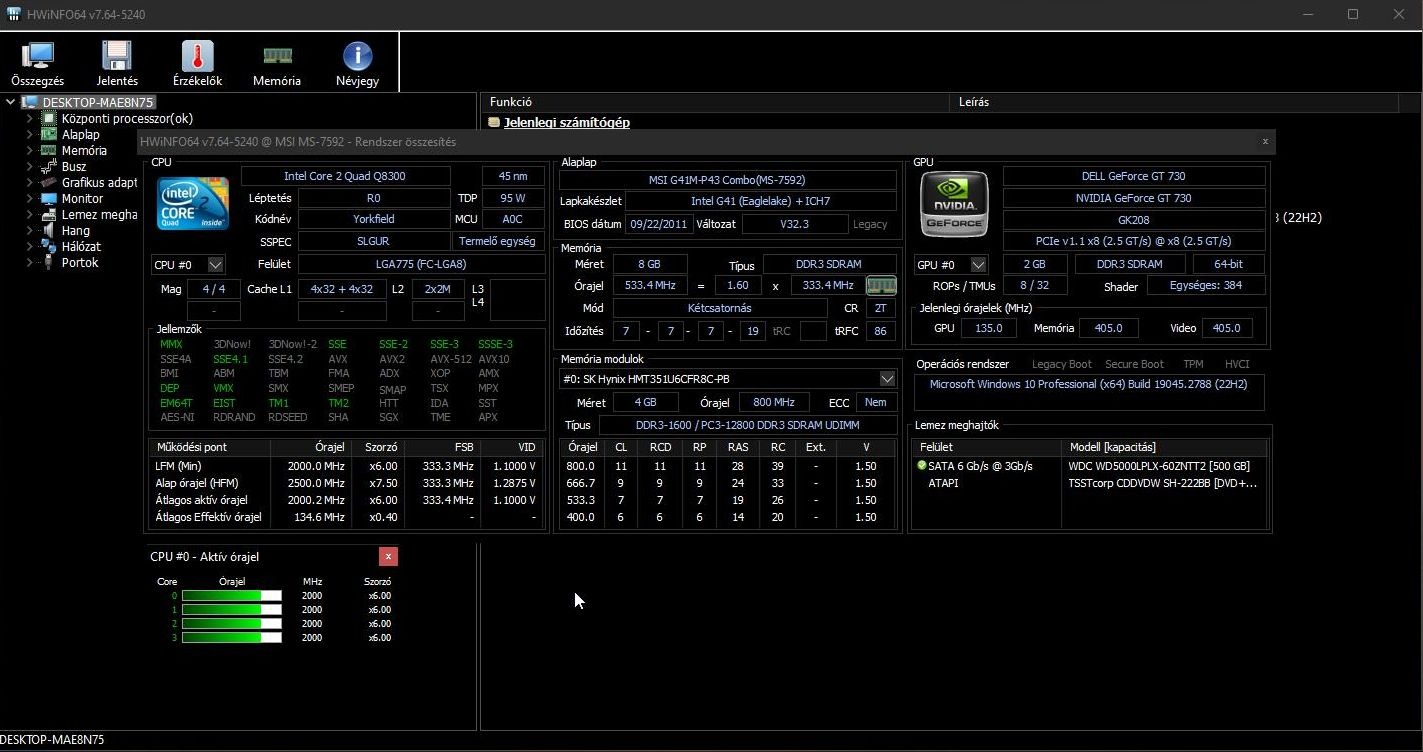Screen dimensions: 1423x752
Task: Click the Lemez meghajtók tree icon
Action: point(48,214)
